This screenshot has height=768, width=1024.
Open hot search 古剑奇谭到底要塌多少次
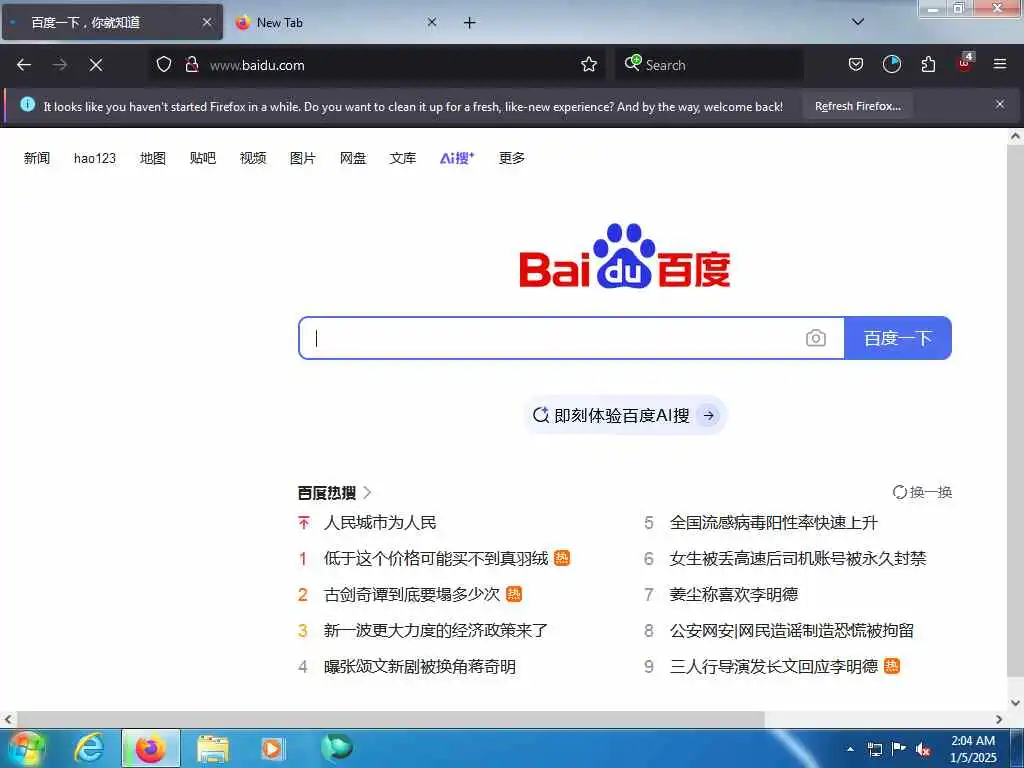[x=411, y=594]
